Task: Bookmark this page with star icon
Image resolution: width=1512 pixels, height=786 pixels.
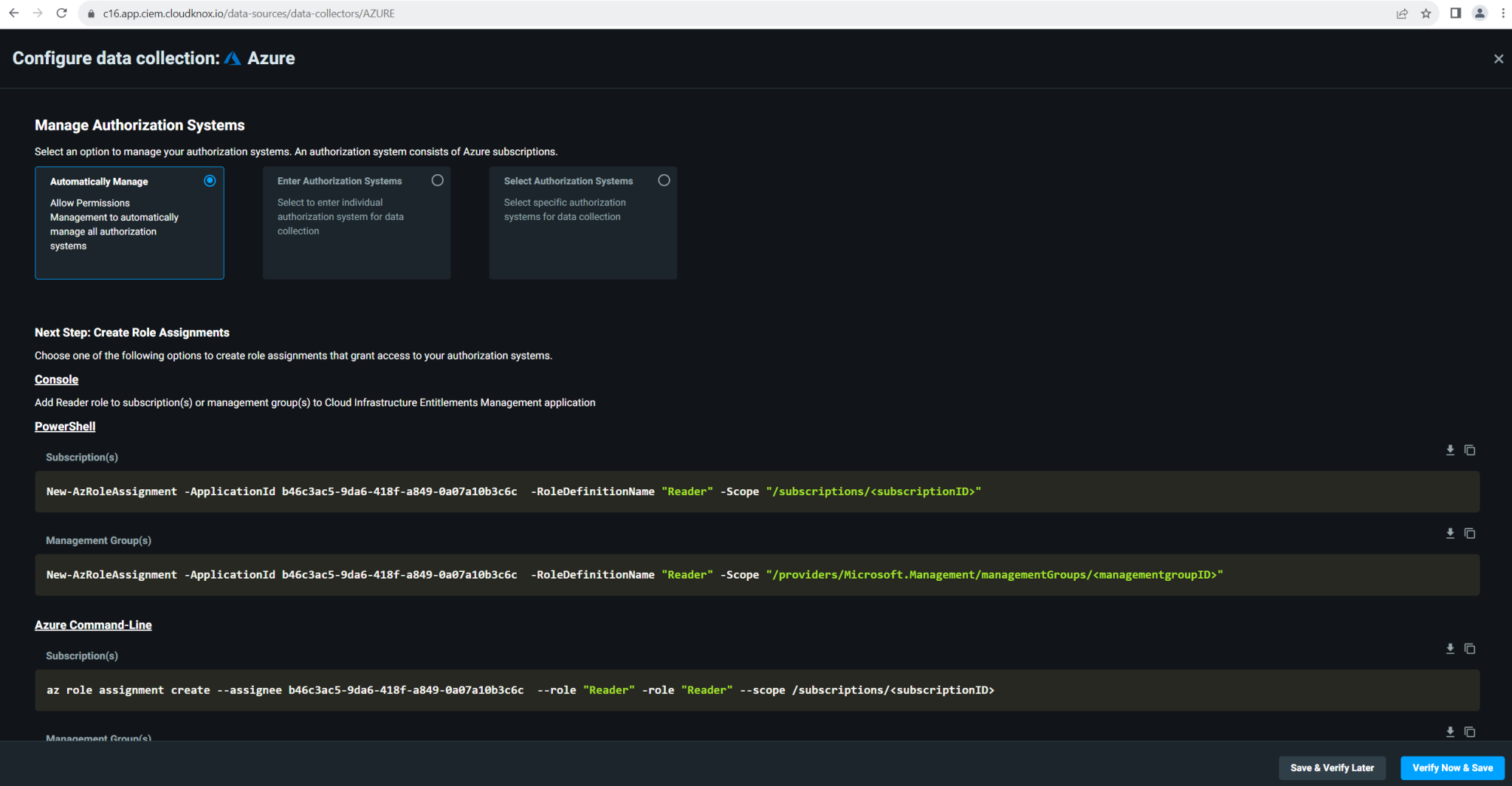Action: pos(1426,13)
